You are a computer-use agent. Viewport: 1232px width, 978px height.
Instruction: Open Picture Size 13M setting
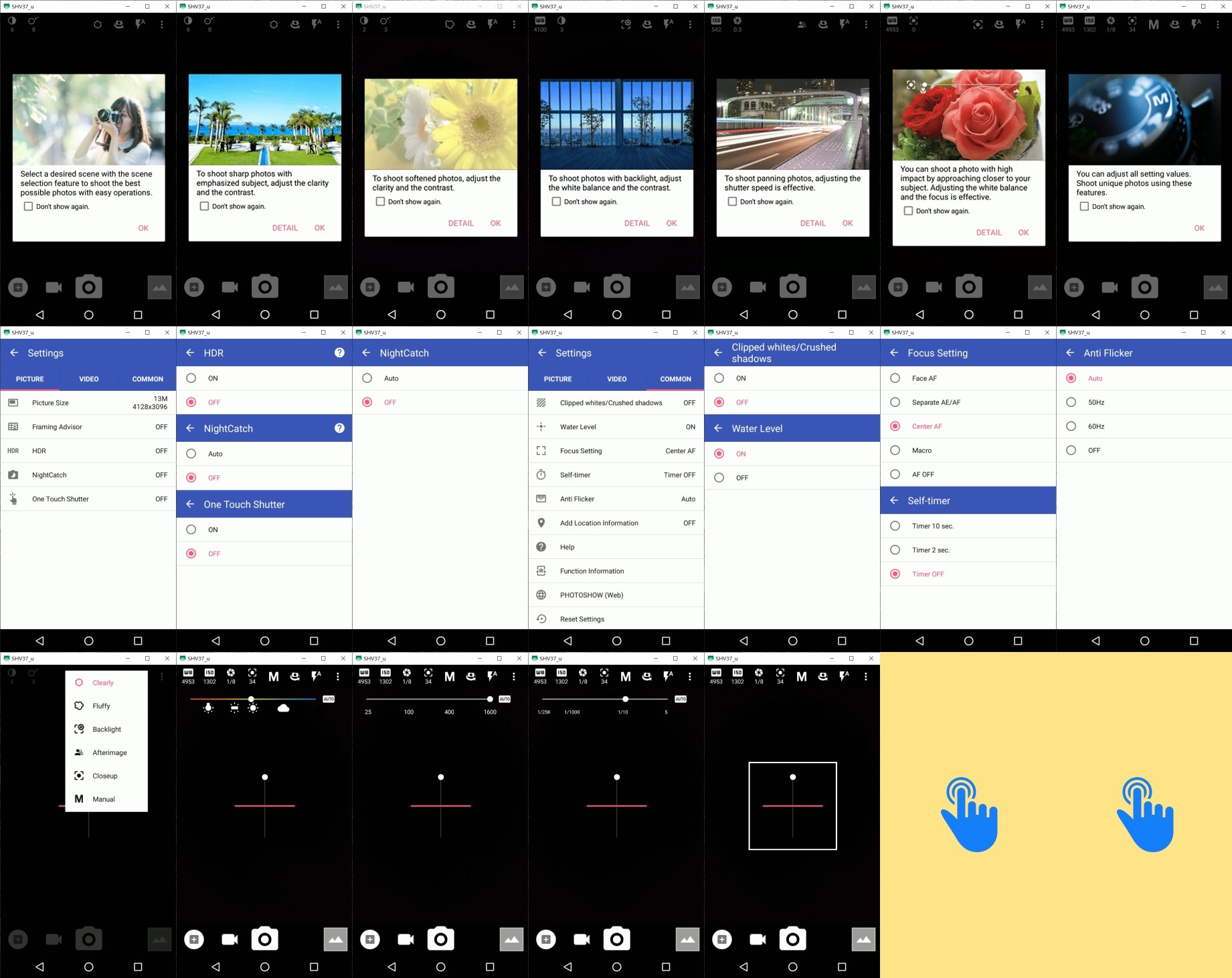(88, 403)
